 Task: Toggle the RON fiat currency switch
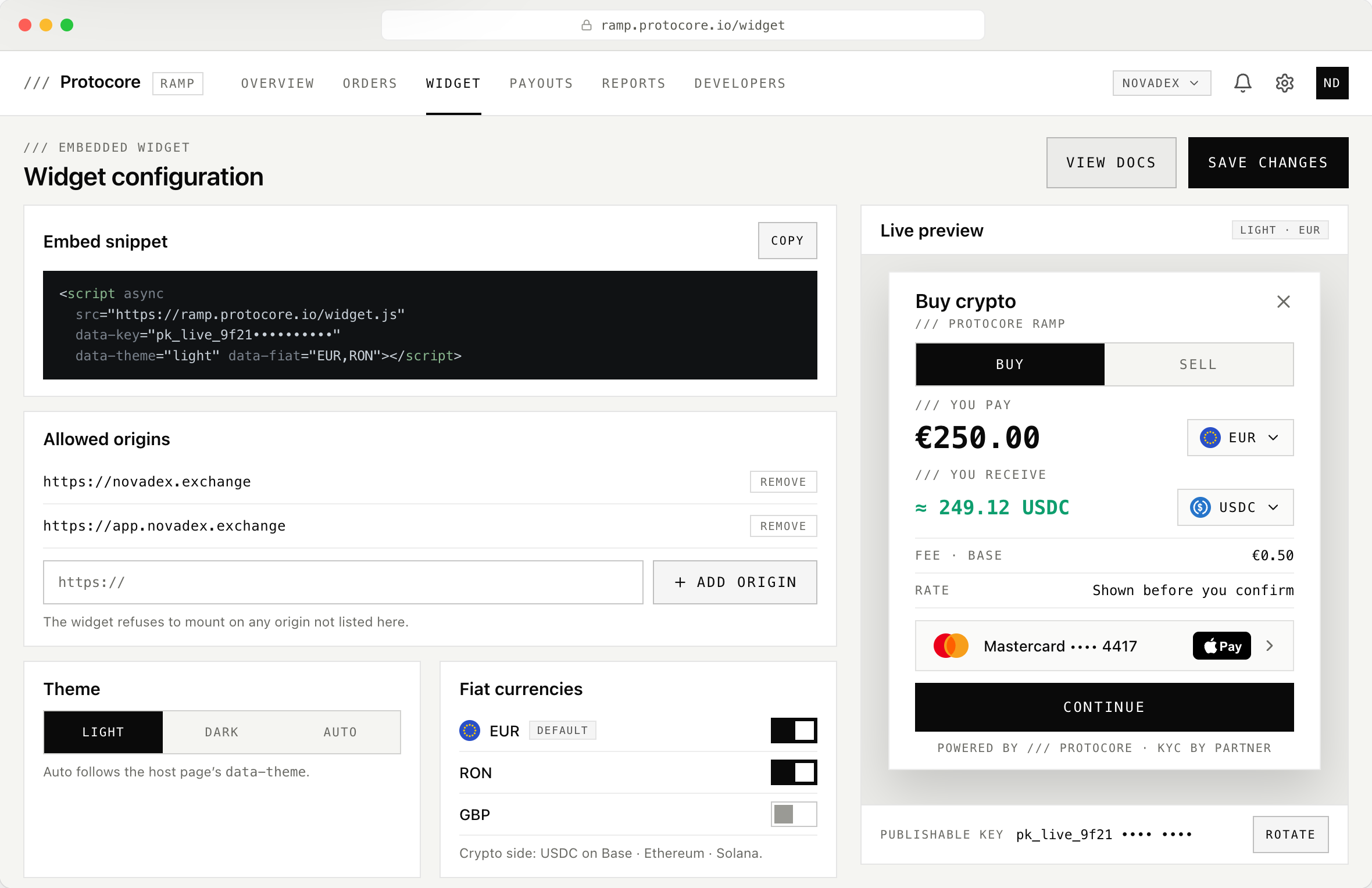pos(794,772)
